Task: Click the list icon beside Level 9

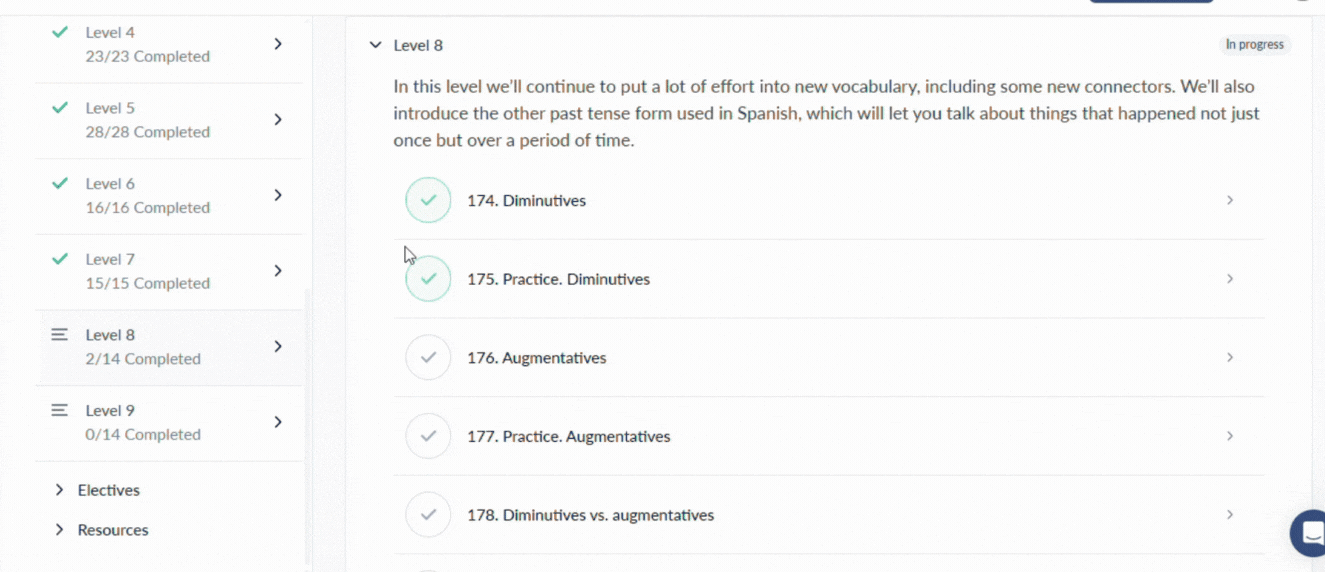Action: point(60,410)
